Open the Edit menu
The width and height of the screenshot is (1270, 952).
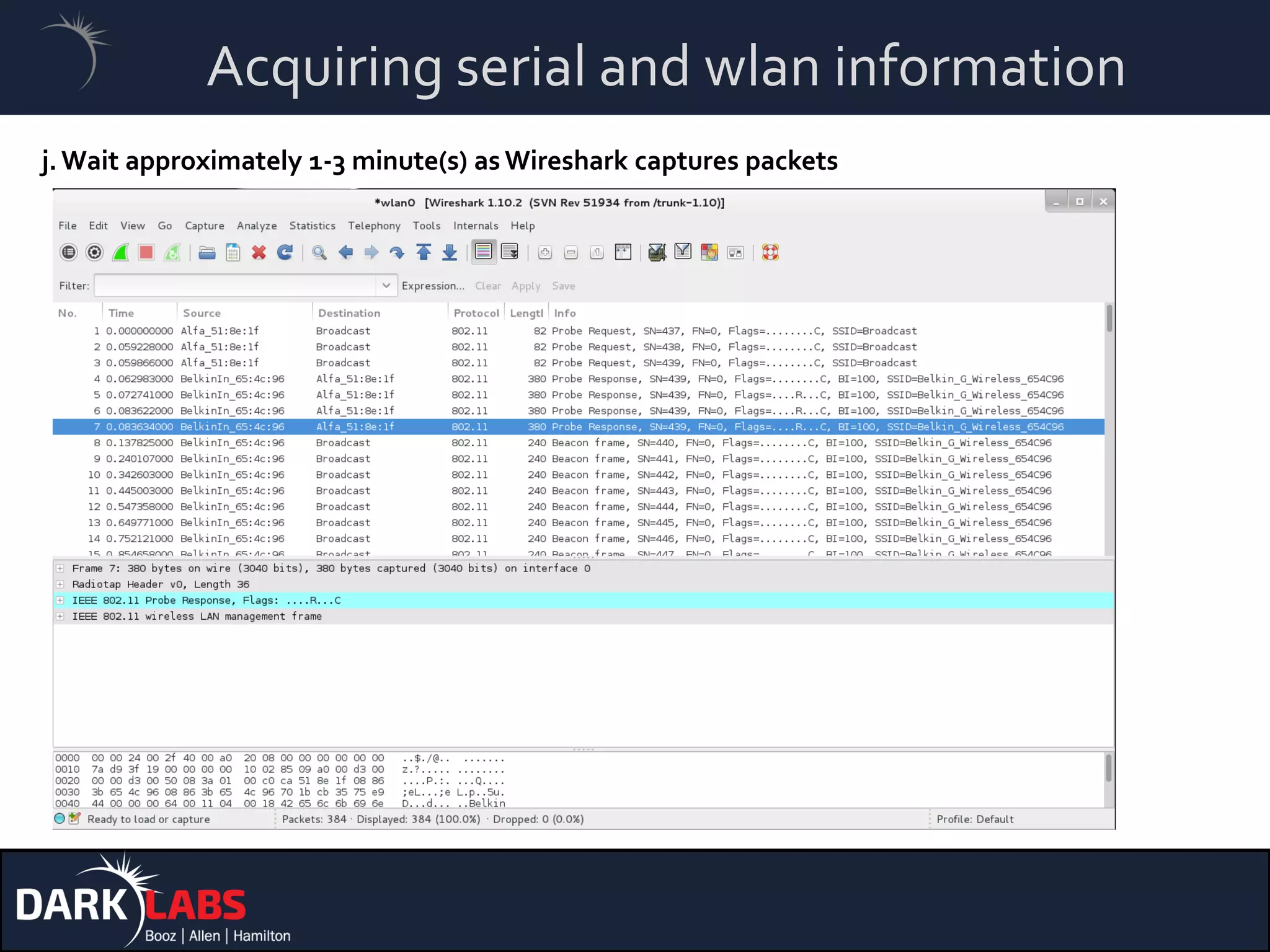[98, 226]
